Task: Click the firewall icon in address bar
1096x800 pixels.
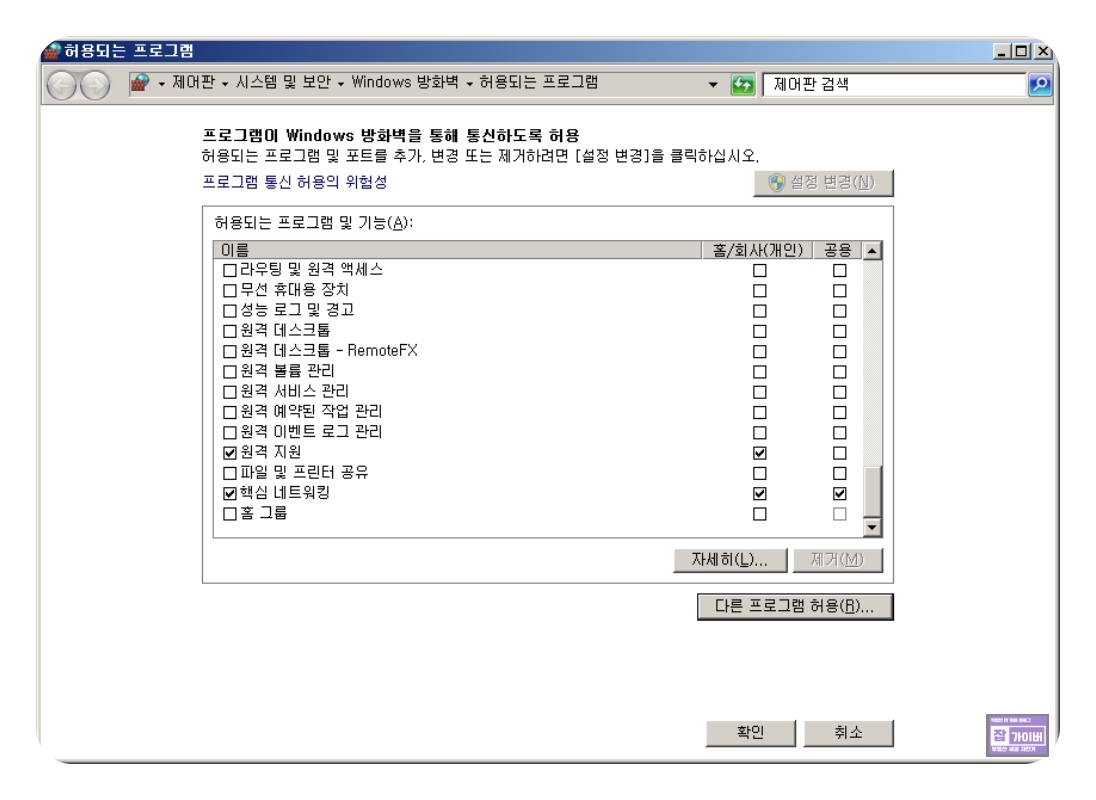Action: click(140, 83)
